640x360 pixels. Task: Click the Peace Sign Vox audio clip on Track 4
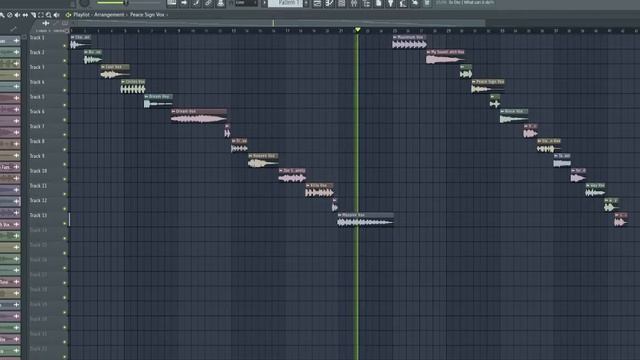point(488,86)
